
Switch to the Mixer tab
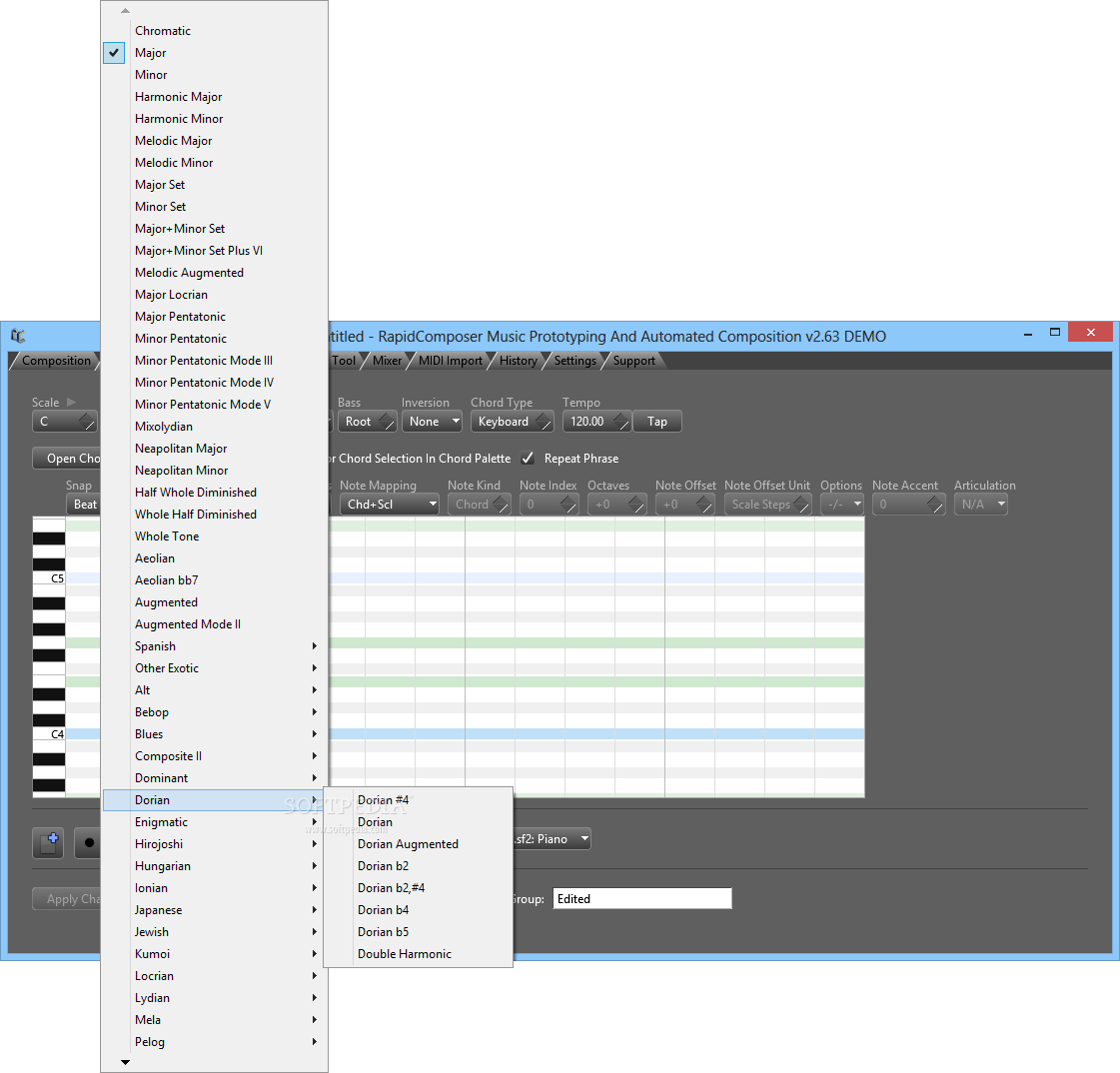(387, 361)
